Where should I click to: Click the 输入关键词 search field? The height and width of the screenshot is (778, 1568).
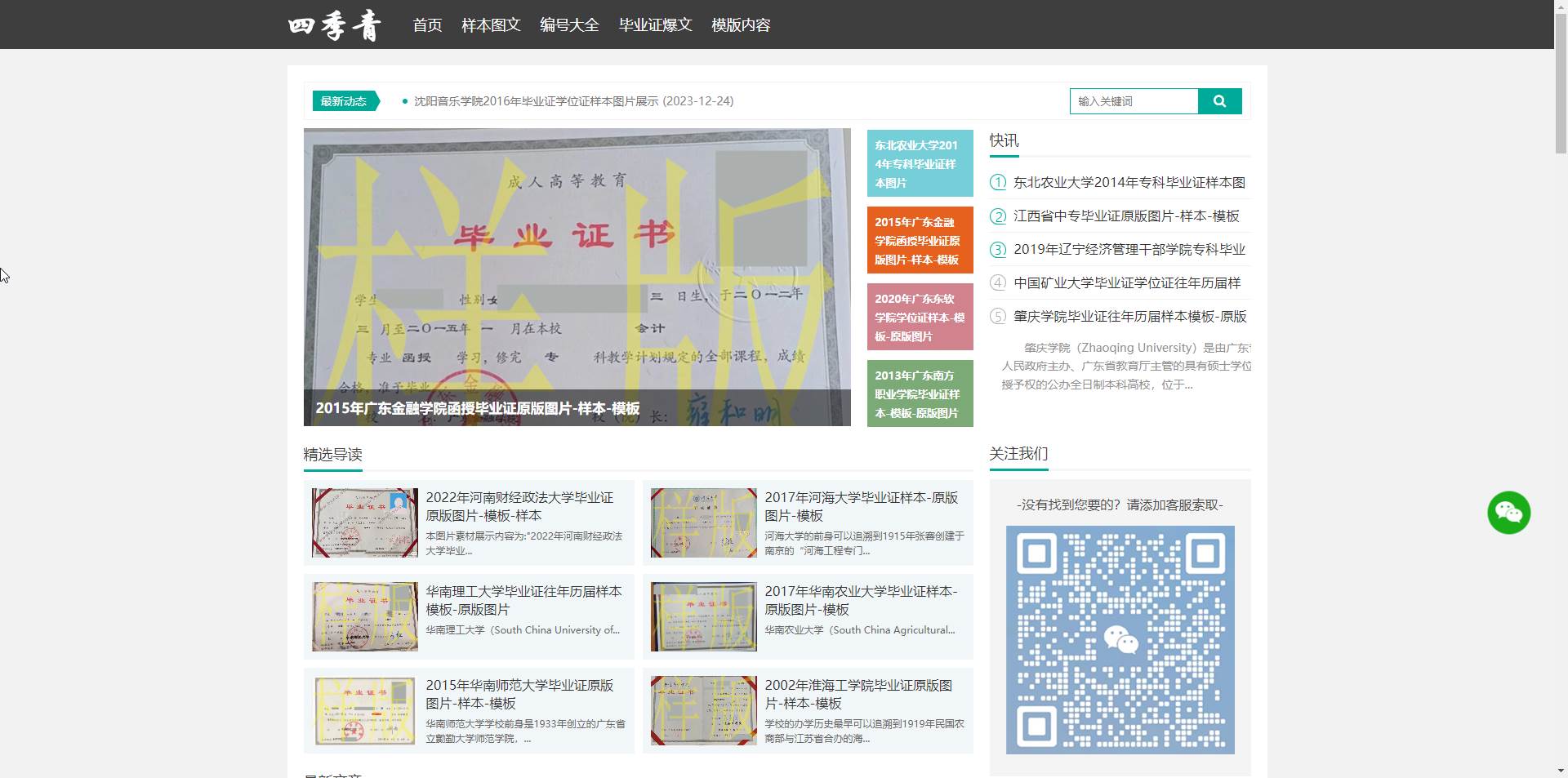click(x=1134, y=101)
